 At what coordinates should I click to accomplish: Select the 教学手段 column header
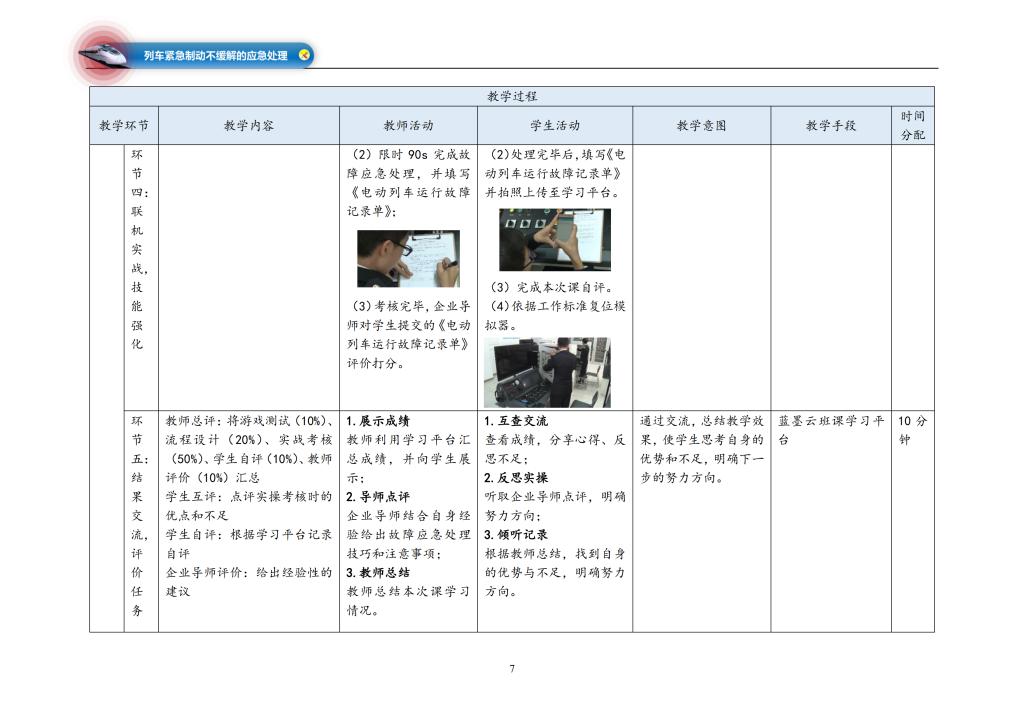pos(830,126)
